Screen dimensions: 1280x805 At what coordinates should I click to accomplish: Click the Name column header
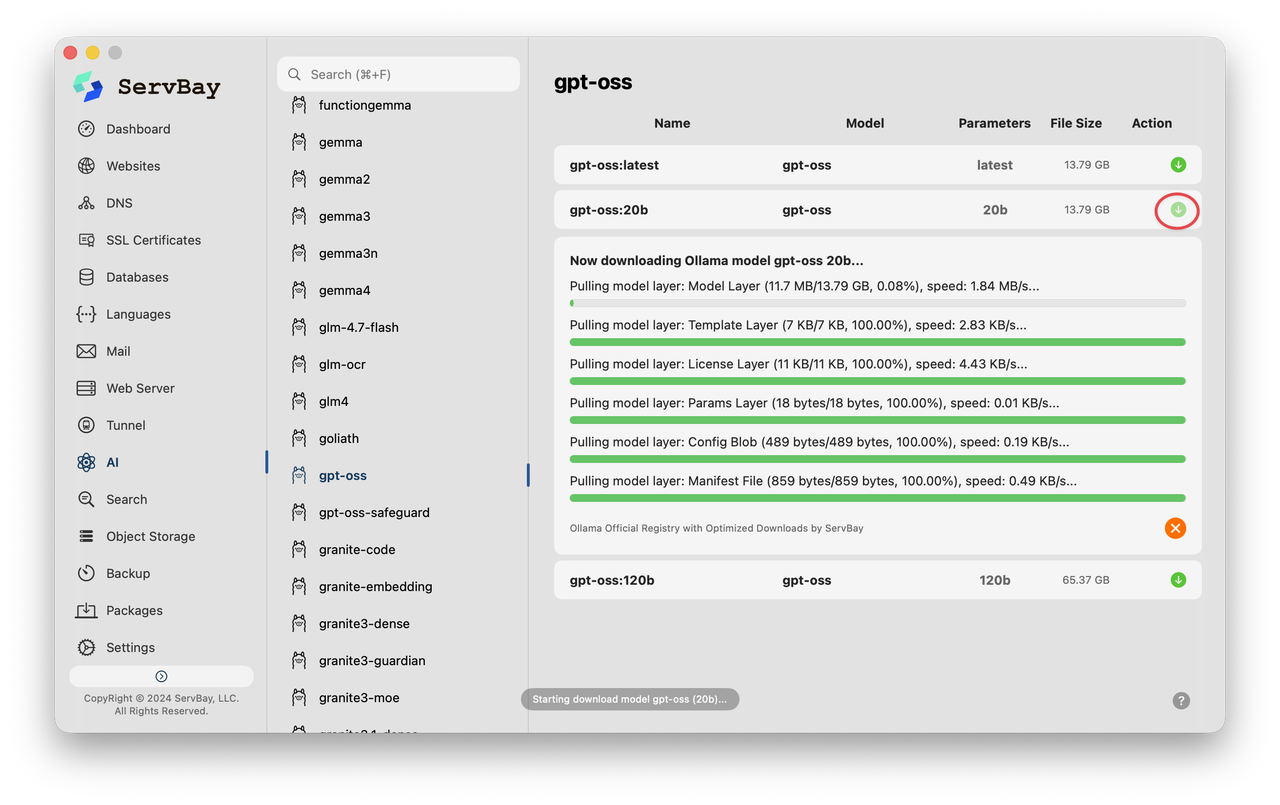672,123
